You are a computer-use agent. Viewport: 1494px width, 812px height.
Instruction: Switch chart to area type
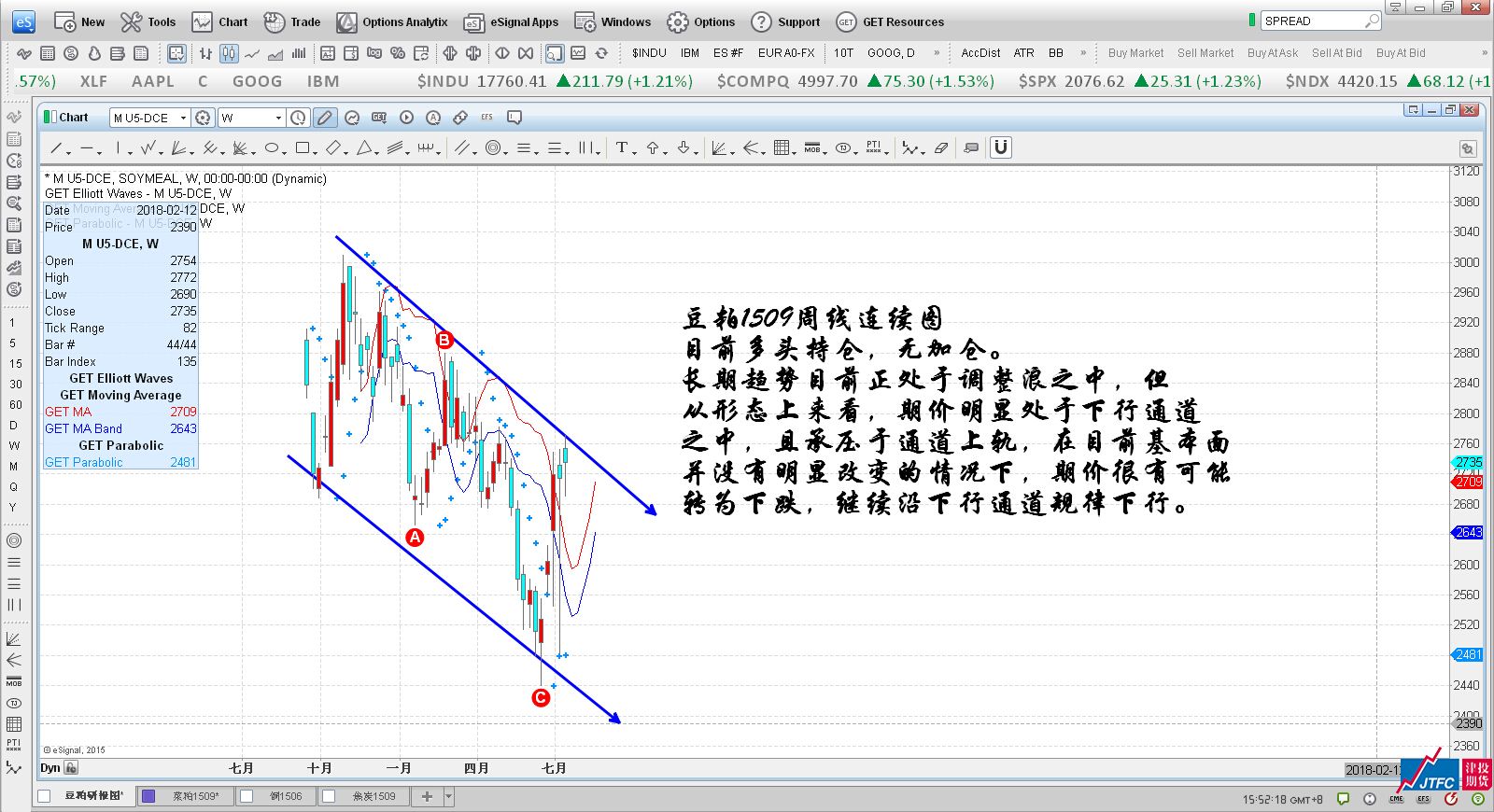(275, 53)
